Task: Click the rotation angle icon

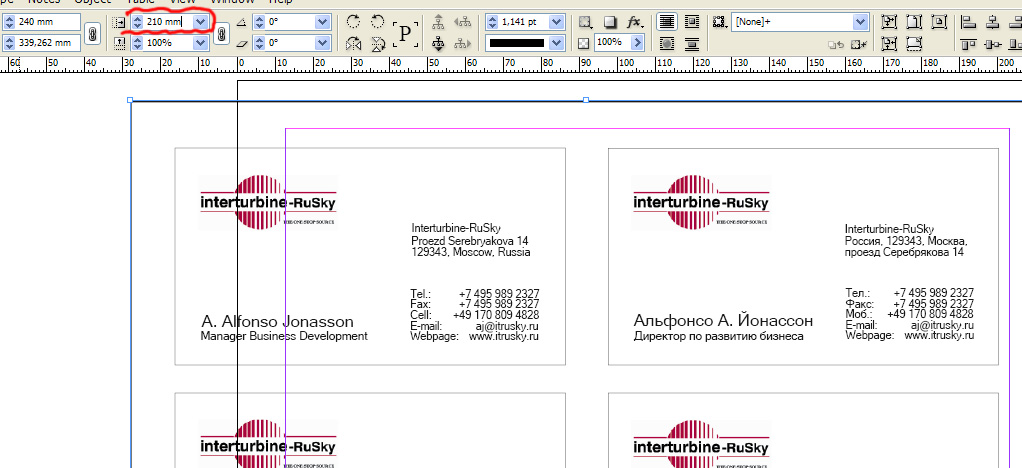Action: (x=241, y=22)
